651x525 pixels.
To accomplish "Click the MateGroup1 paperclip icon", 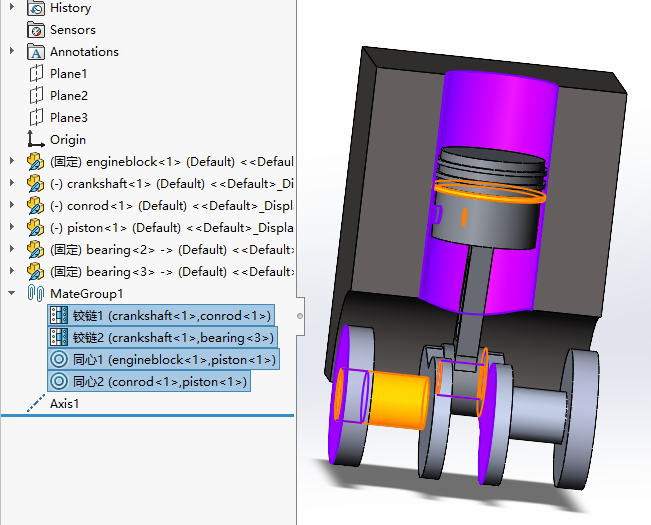I will coord(35,294).
